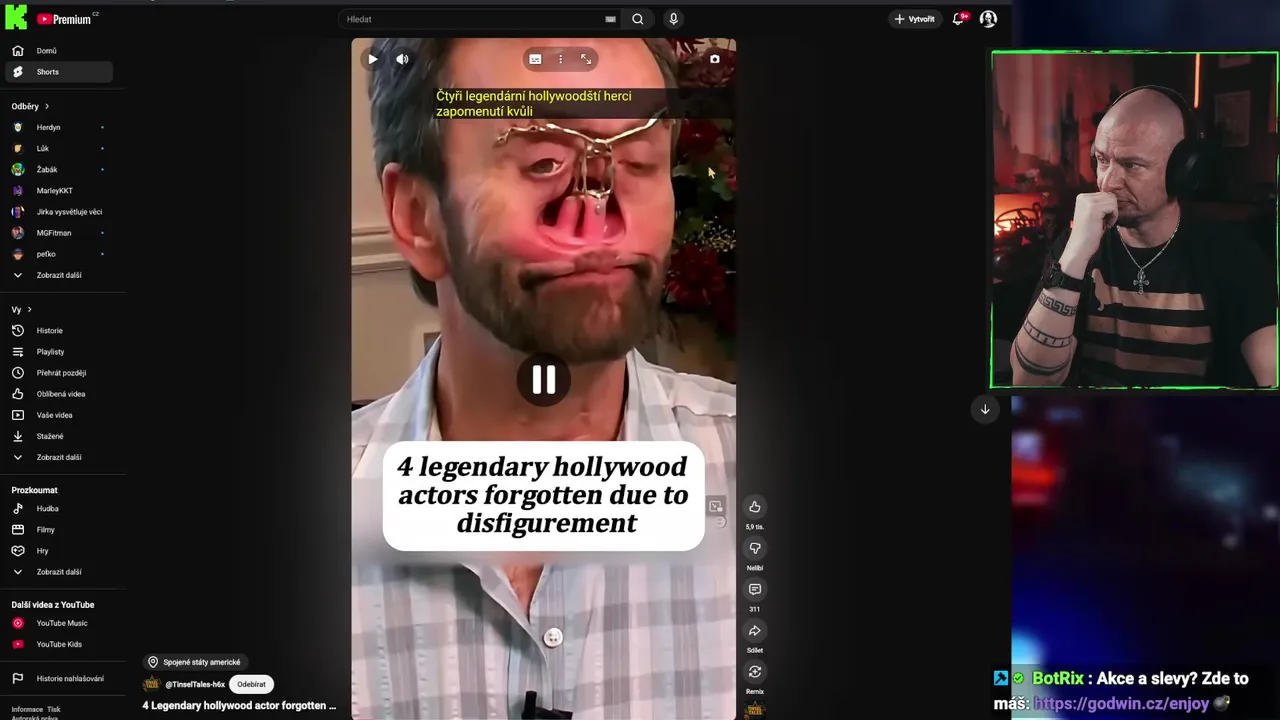This screenshot has width=1280, height=720.
Task: Open Informace footer link
Action: tap(27, 709)
